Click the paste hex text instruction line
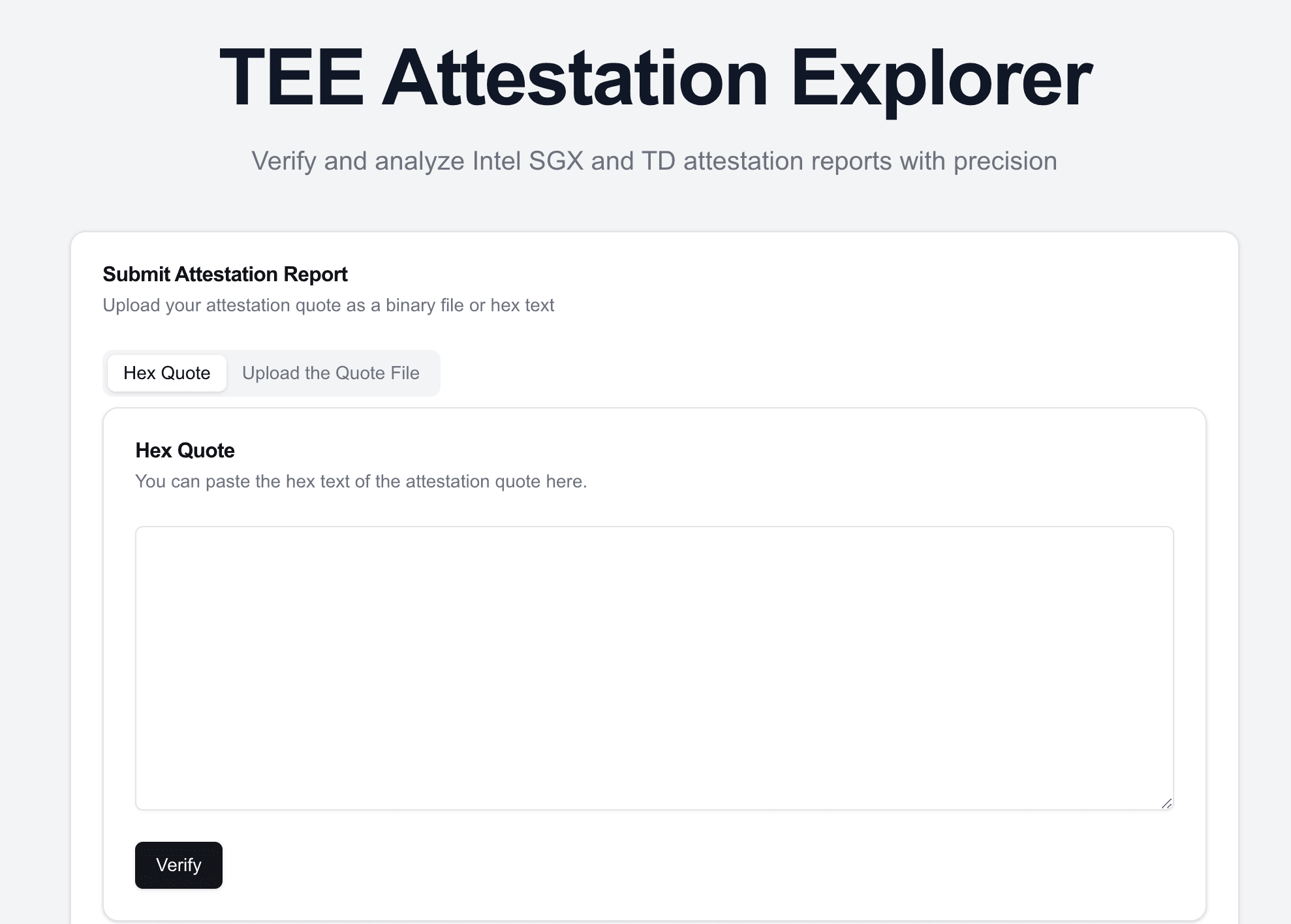Image resolution: width=1291 pixels, height=924 pixels. (x=361, y=482)
